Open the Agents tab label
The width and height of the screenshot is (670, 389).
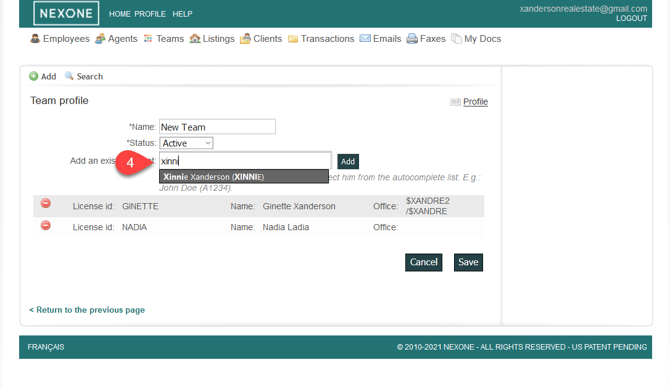(x=123, y=38)
